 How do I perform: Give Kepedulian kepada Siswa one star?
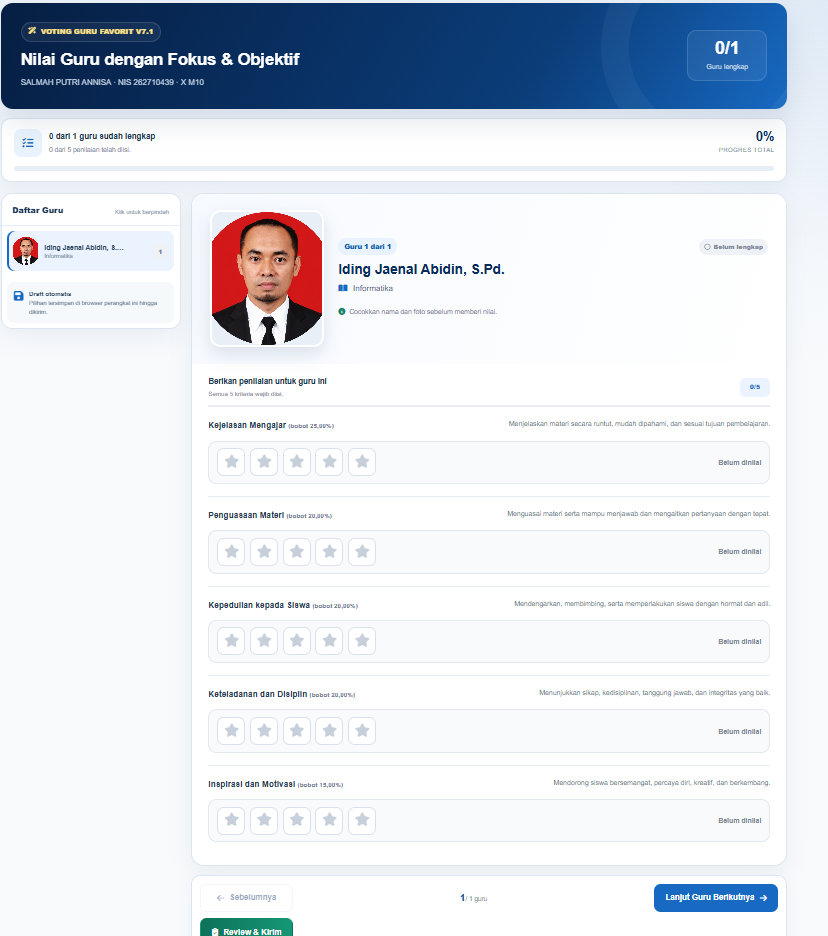pos(232,641)
